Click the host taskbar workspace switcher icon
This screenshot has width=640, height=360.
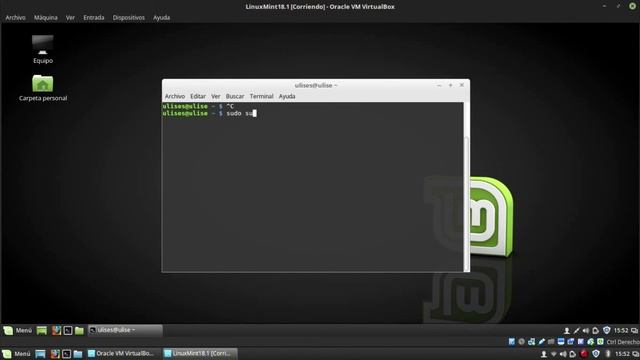click(x=635, y=354)
